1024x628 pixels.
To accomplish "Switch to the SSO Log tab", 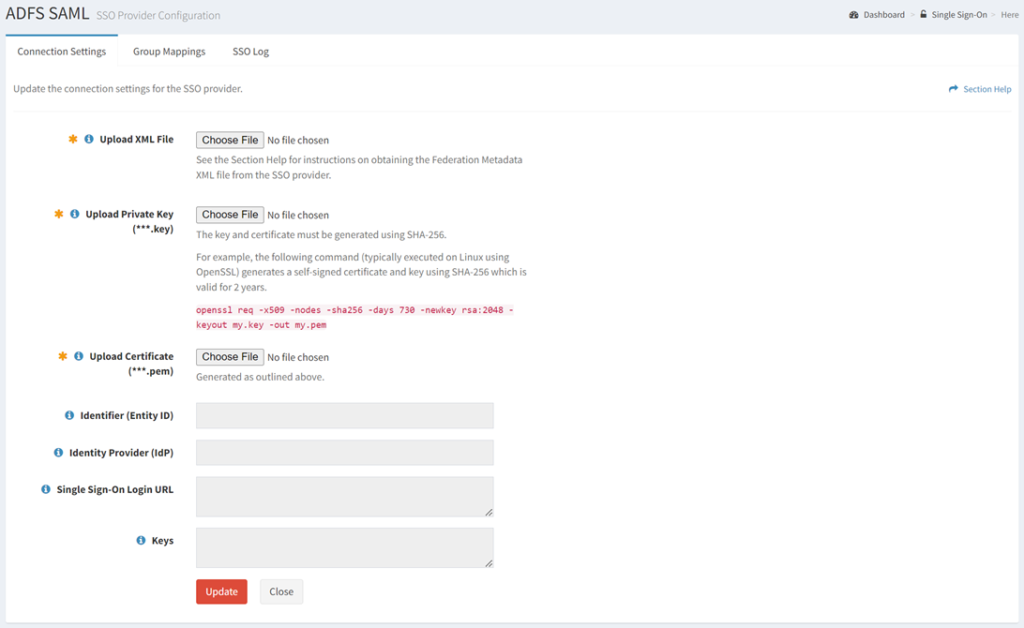I will 250,52.
